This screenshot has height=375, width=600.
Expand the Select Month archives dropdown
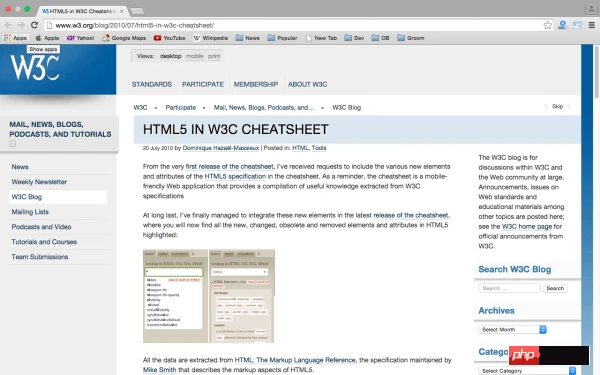tap(512, 329)
